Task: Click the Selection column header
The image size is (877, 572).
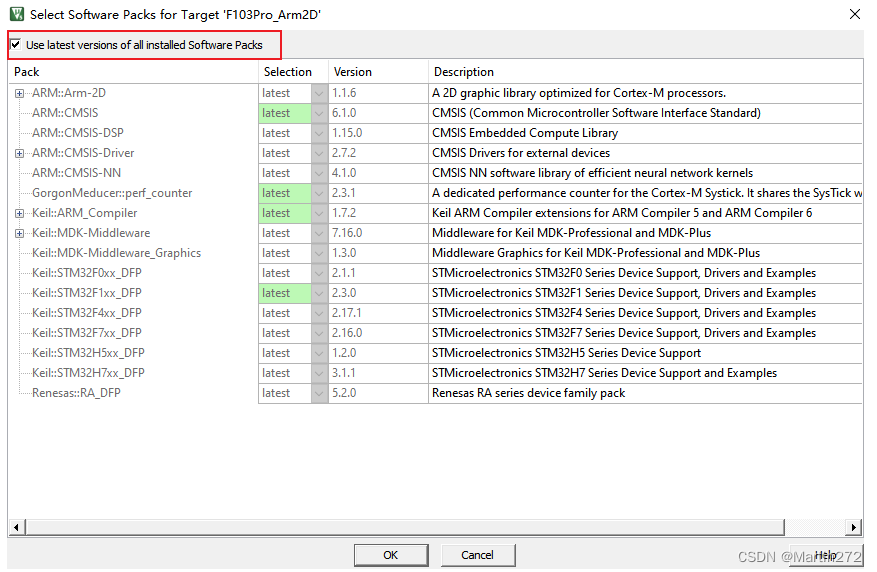Action: coord(293,72)
